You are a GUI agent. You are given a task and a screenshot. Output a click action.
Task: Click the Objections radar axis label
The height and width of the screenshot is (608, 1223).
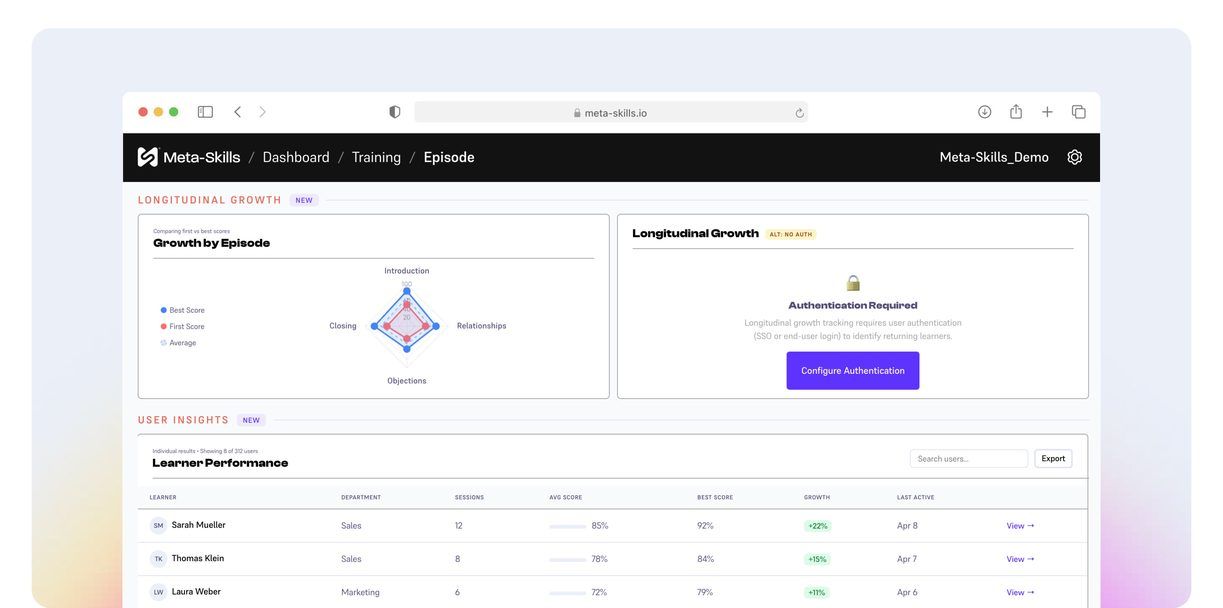(407, 381)
